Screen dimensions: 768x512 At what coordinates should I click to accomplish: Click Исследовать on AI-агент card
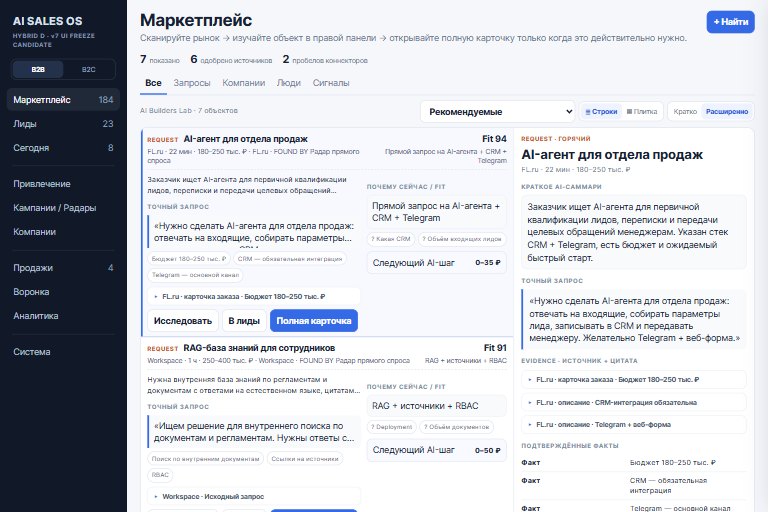pyautogui.click(x=183, y=321)
